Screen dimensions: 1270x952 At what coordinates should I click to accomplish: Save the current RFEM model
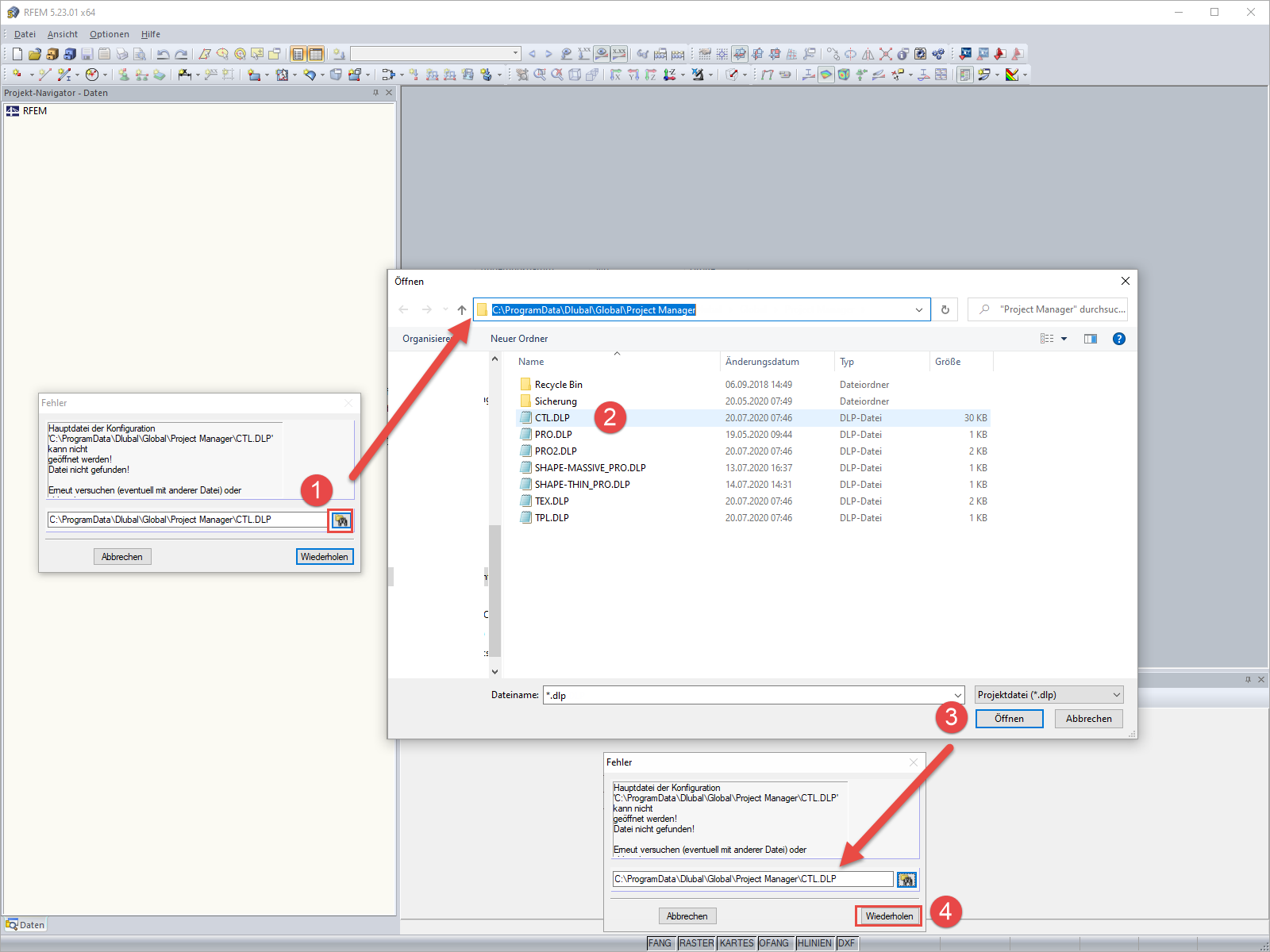[x=87, y=53]
